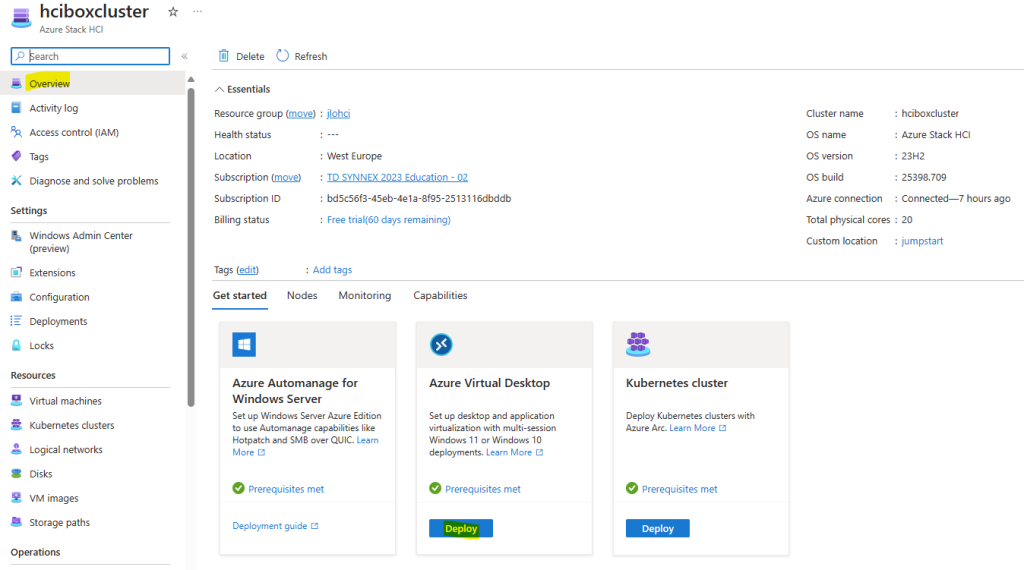Deploy the Kubernetes cluster

658,528
